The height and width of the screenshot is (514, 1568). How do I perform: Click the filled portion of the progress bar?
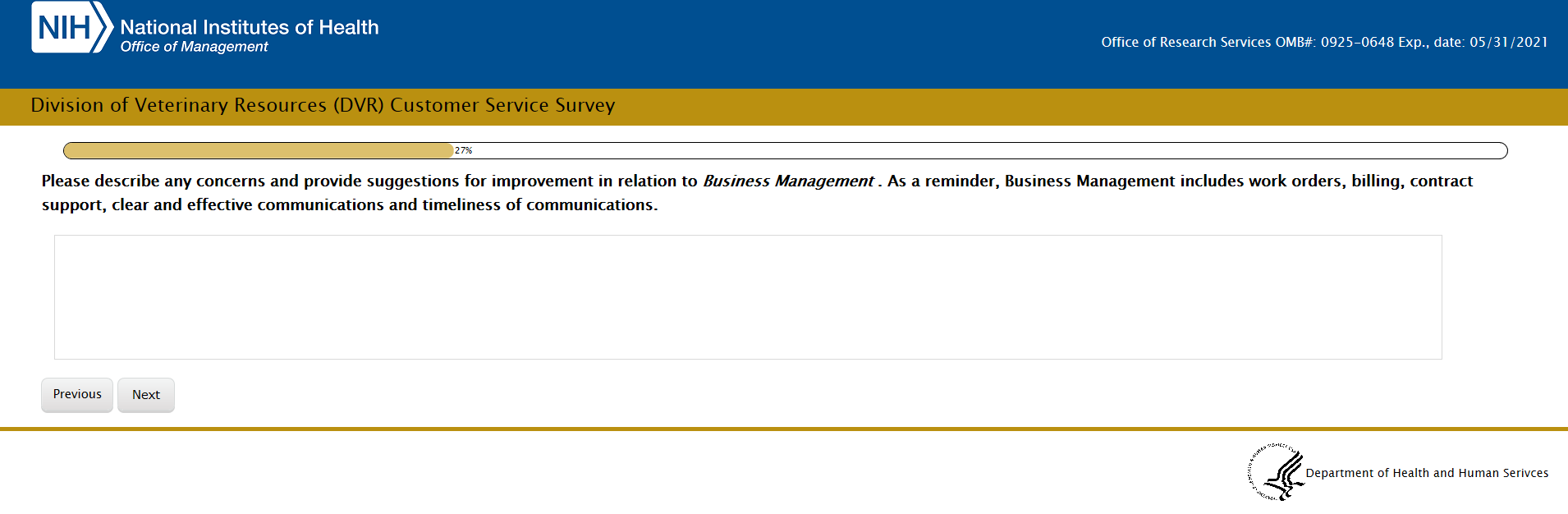(x=259, y=150)
